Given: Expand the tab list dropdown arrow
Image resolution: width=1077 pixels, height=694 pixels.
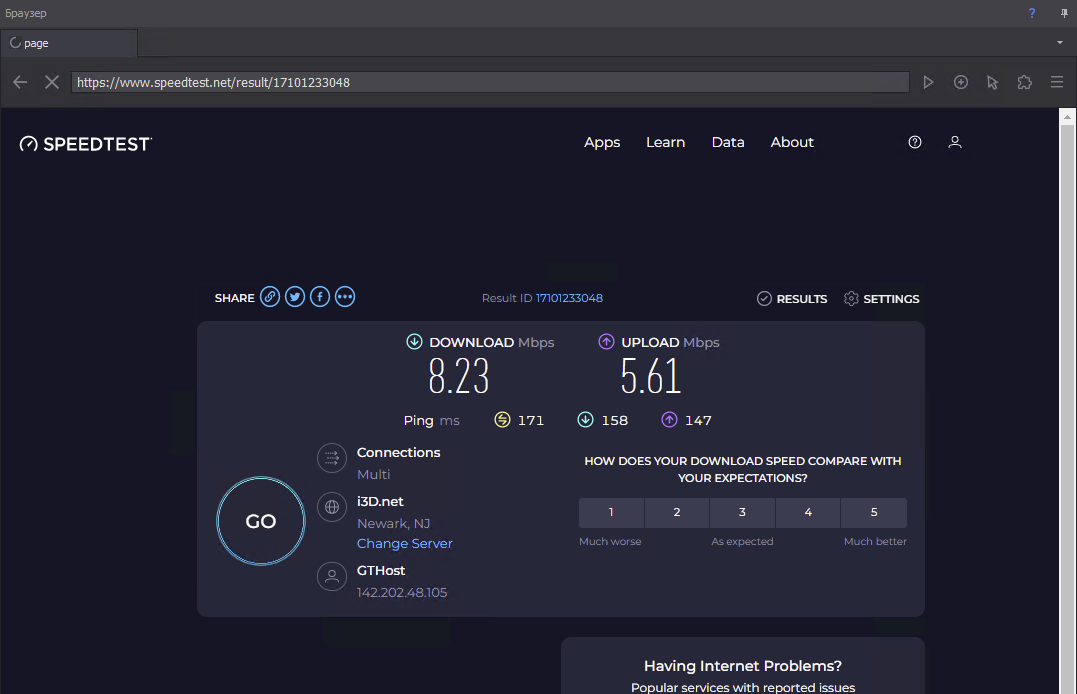Looking at the screenshot, I should tap(1059, 43).
